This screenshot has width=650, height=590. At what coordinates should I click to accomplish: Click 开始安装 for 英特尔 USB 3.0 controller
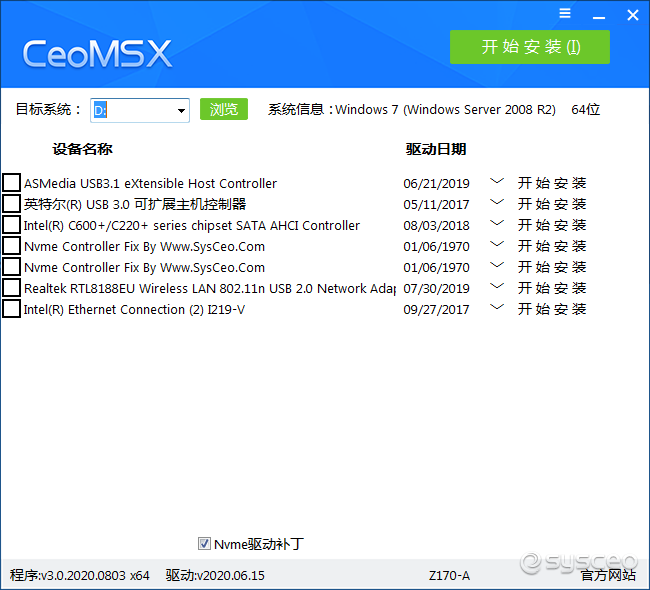coord(552,204)
